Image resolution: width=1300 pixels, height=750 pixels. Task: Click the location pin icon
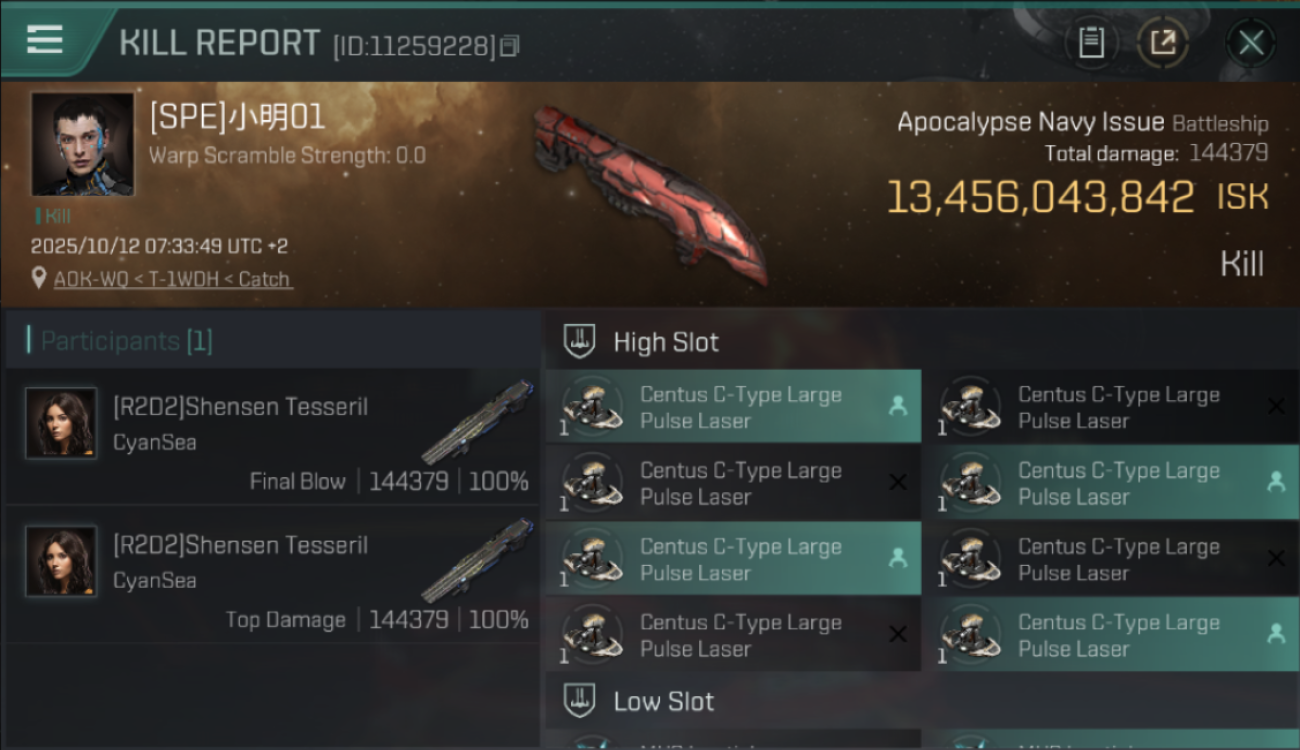(x=39, y=279)
